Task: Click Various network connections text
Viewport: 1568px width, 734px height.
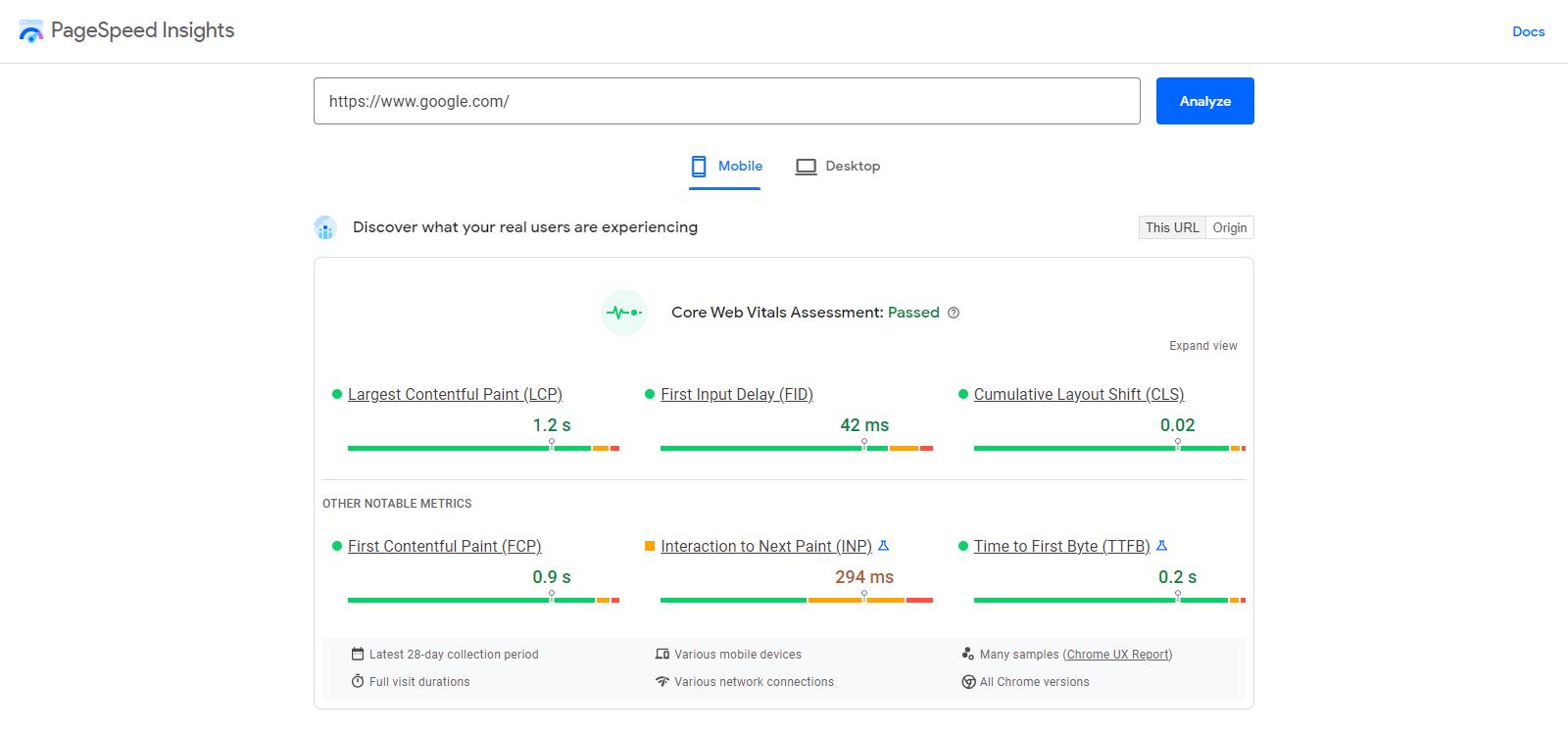Action: [754, 682]
